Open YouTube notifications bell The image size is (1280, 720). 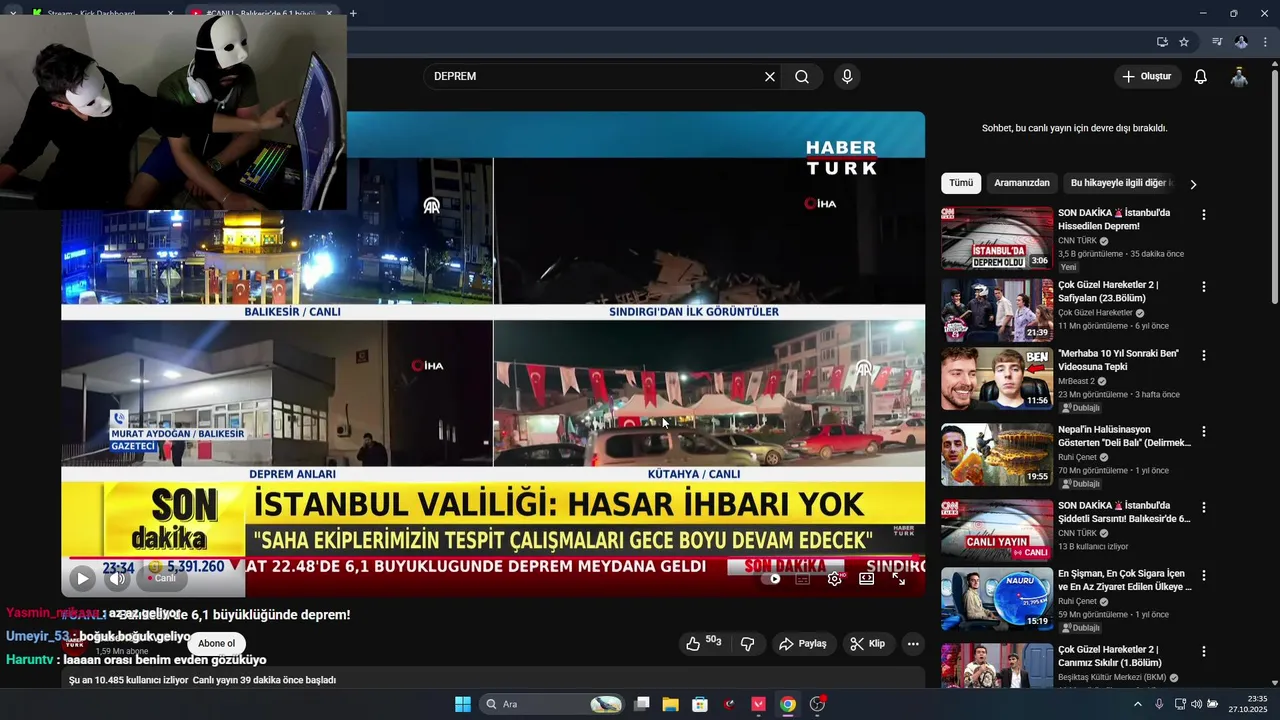point(1201,77)
